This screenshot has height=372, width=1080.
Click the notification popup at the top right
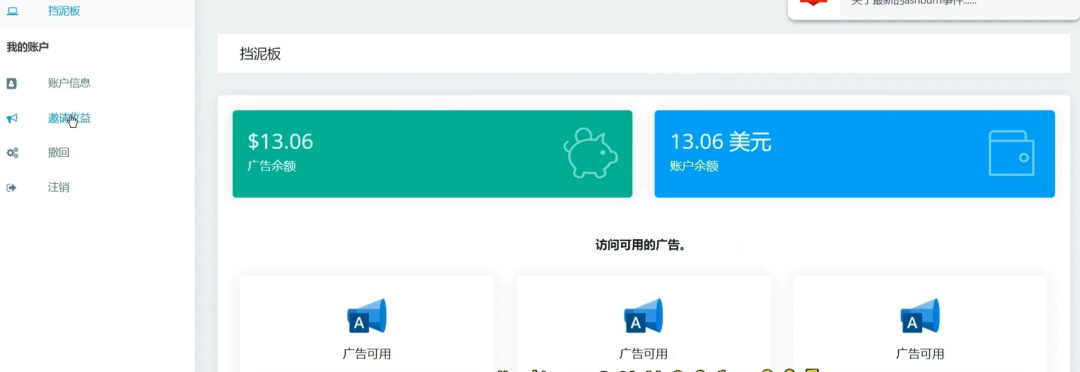click(x=933, y=9)
